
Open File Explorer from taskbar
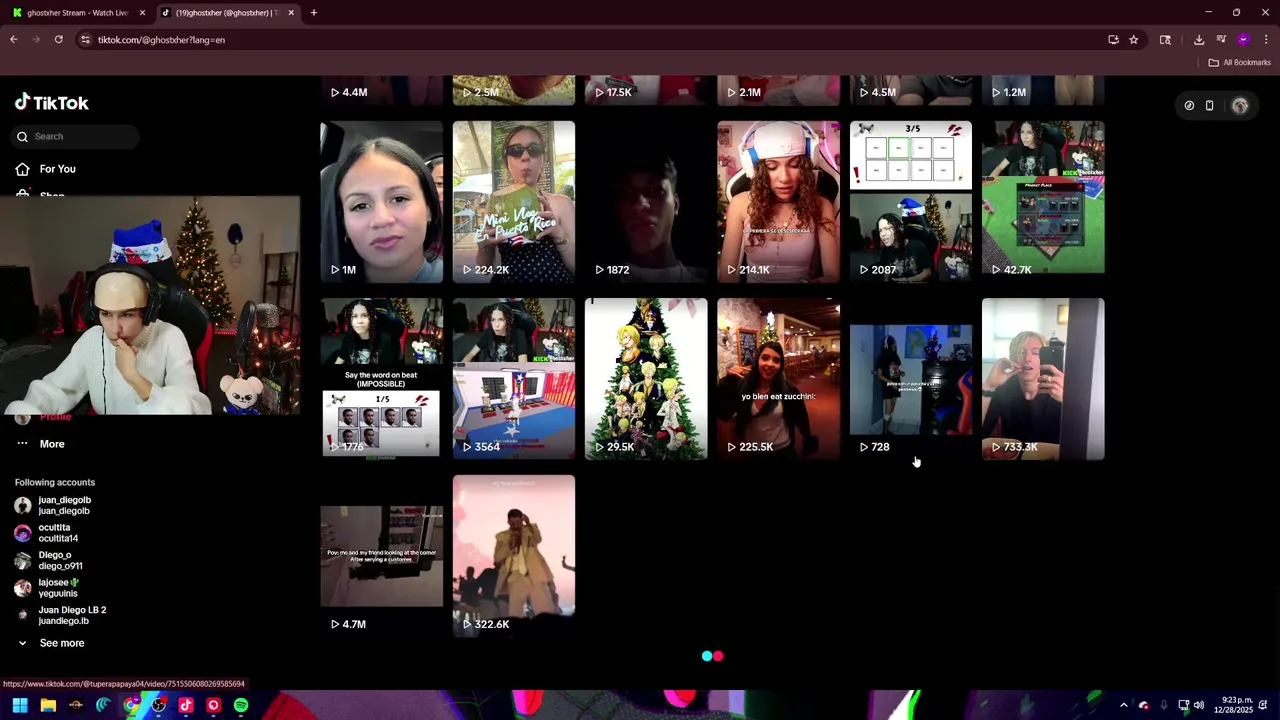tap(47, 705)
